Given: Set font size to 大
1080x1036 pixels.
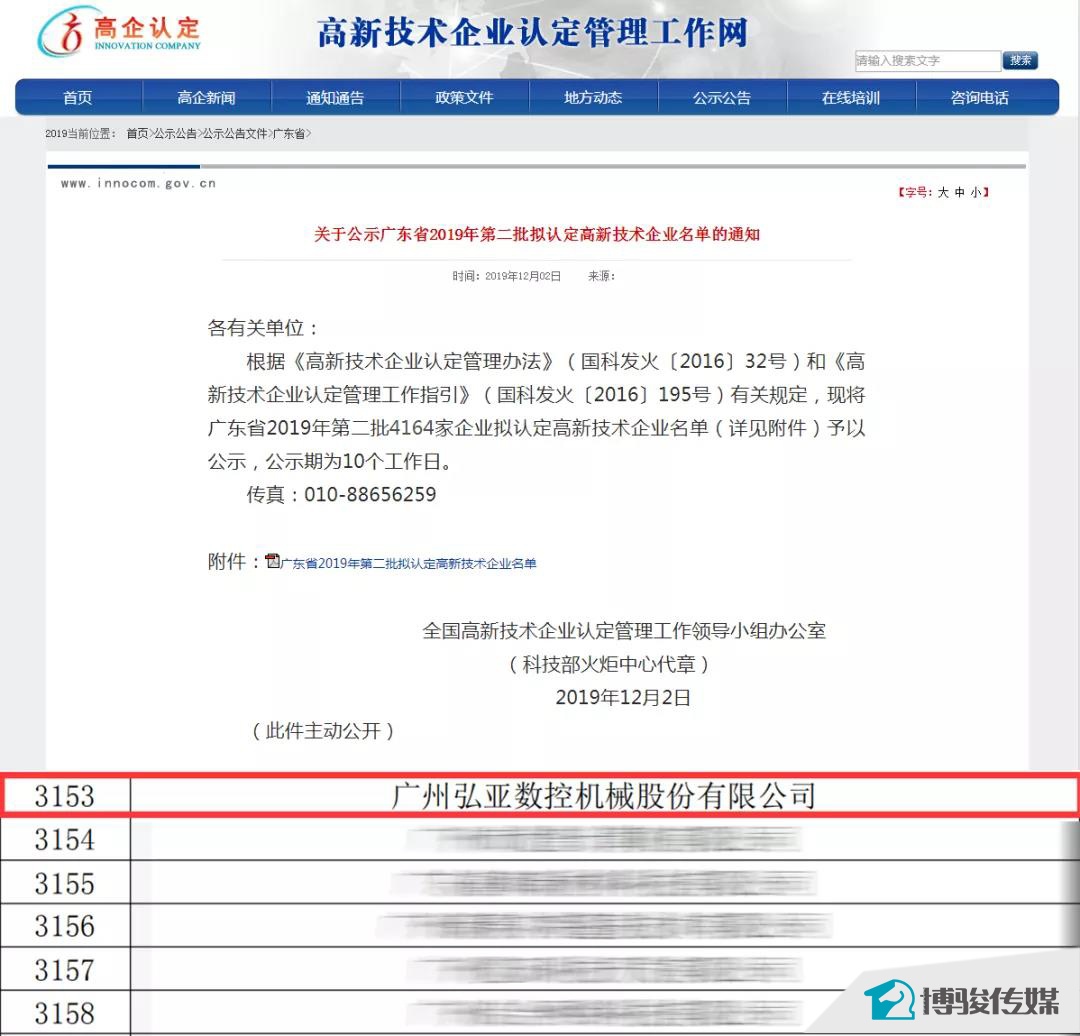Looking at the screenshot, I should coord(943,192).
